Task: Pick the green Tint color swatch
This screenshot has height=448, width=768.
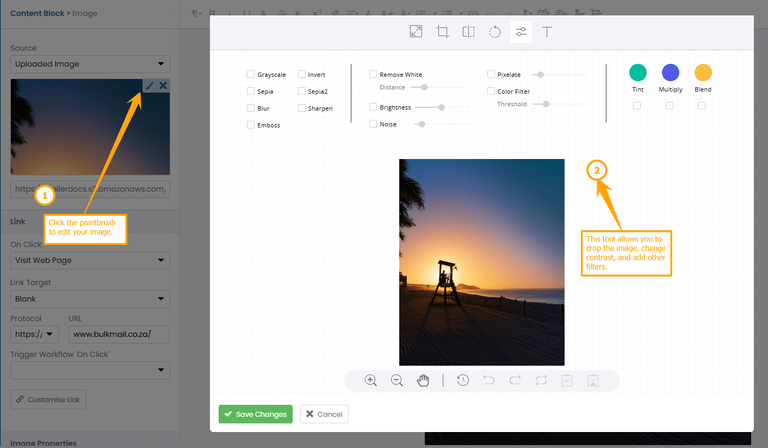Action: click(638, 72)
